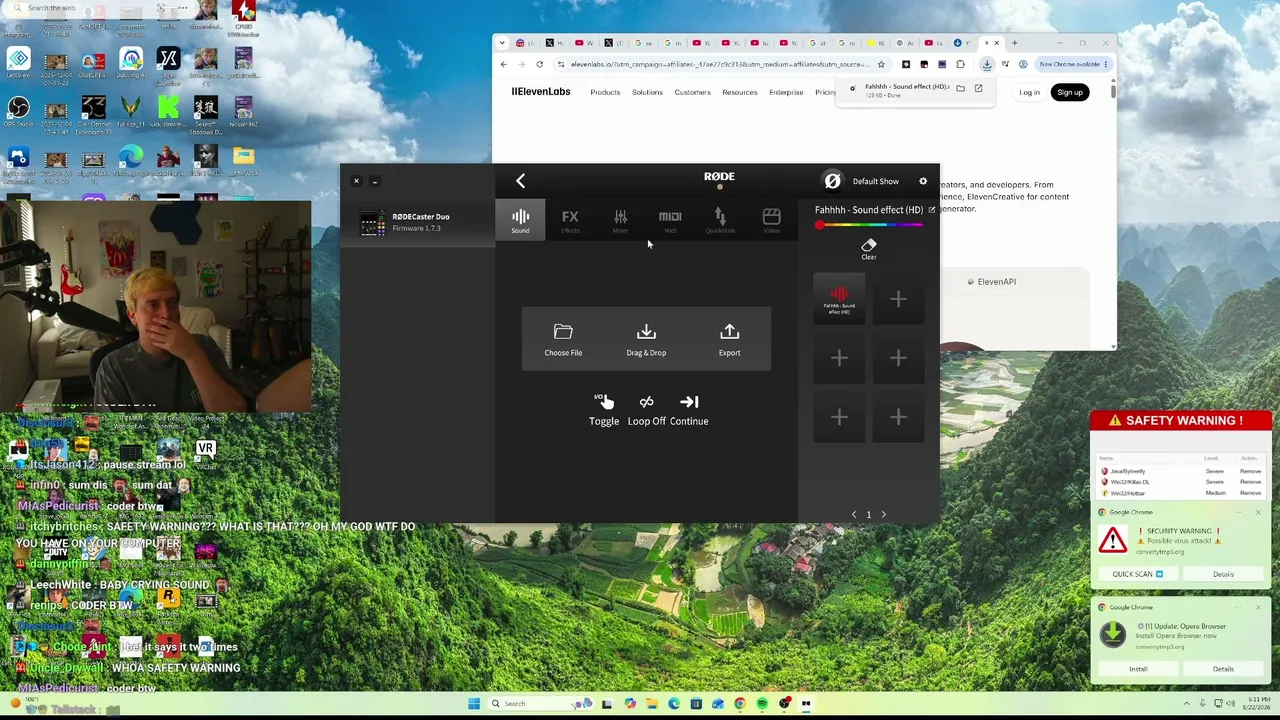
Task: Go to previous pad page
Action: point(853,515)
